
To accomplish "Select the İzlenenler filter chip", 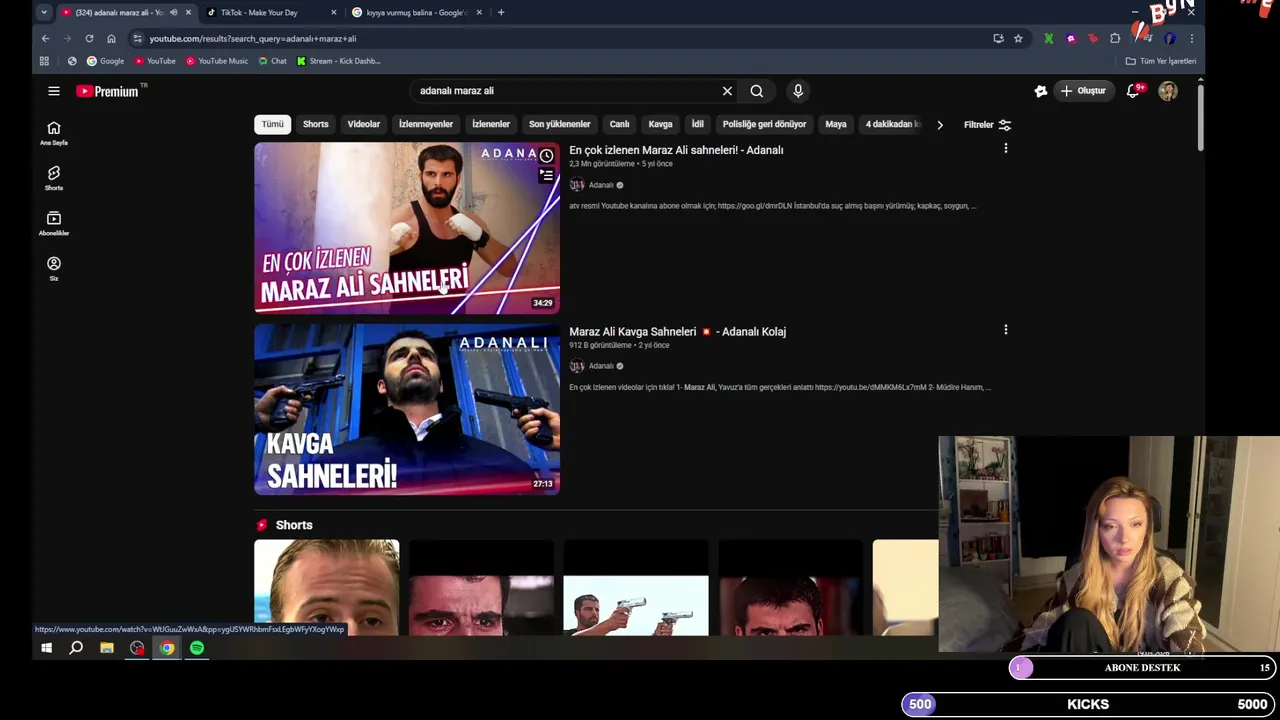I will click(491, 124).
